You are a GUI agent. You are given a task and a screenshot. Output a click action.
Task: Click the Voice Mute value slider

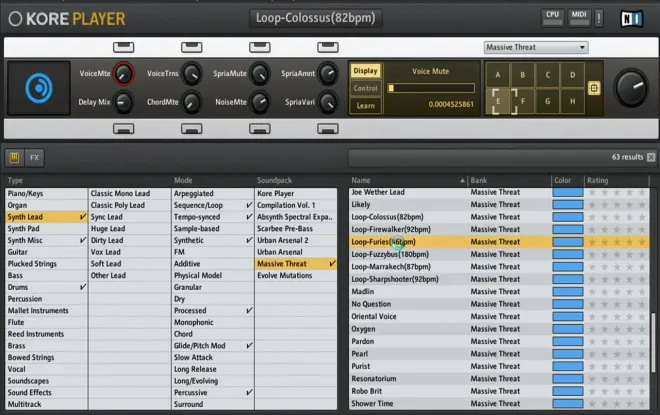tap(431, 88)
